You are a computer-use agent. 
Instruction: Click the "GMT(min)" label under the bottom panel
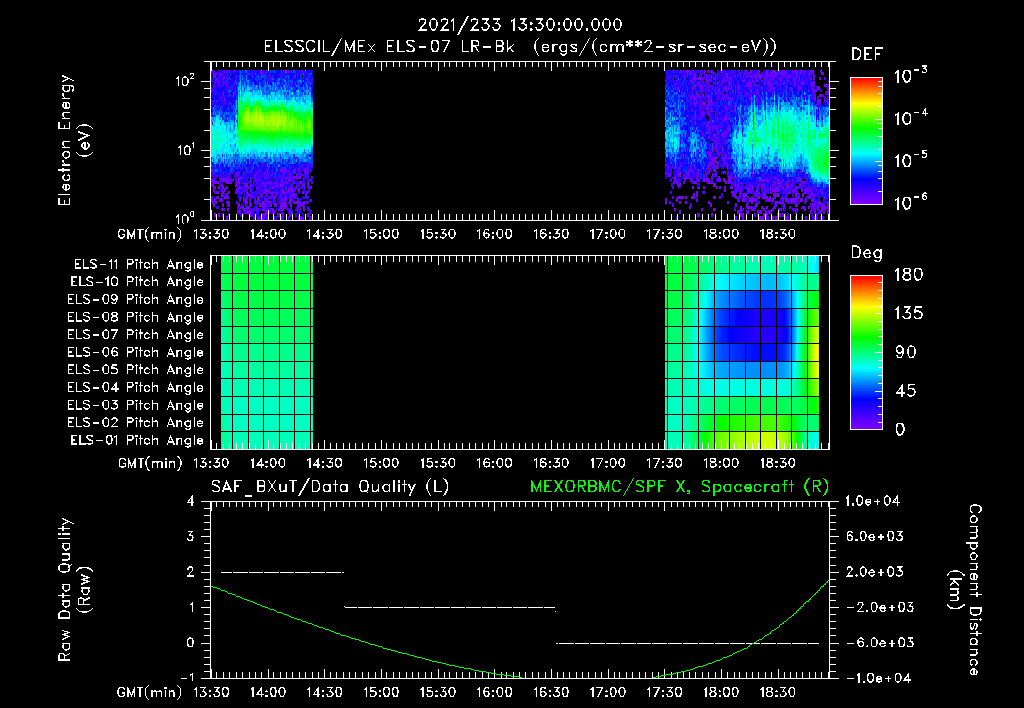[150, 692]
